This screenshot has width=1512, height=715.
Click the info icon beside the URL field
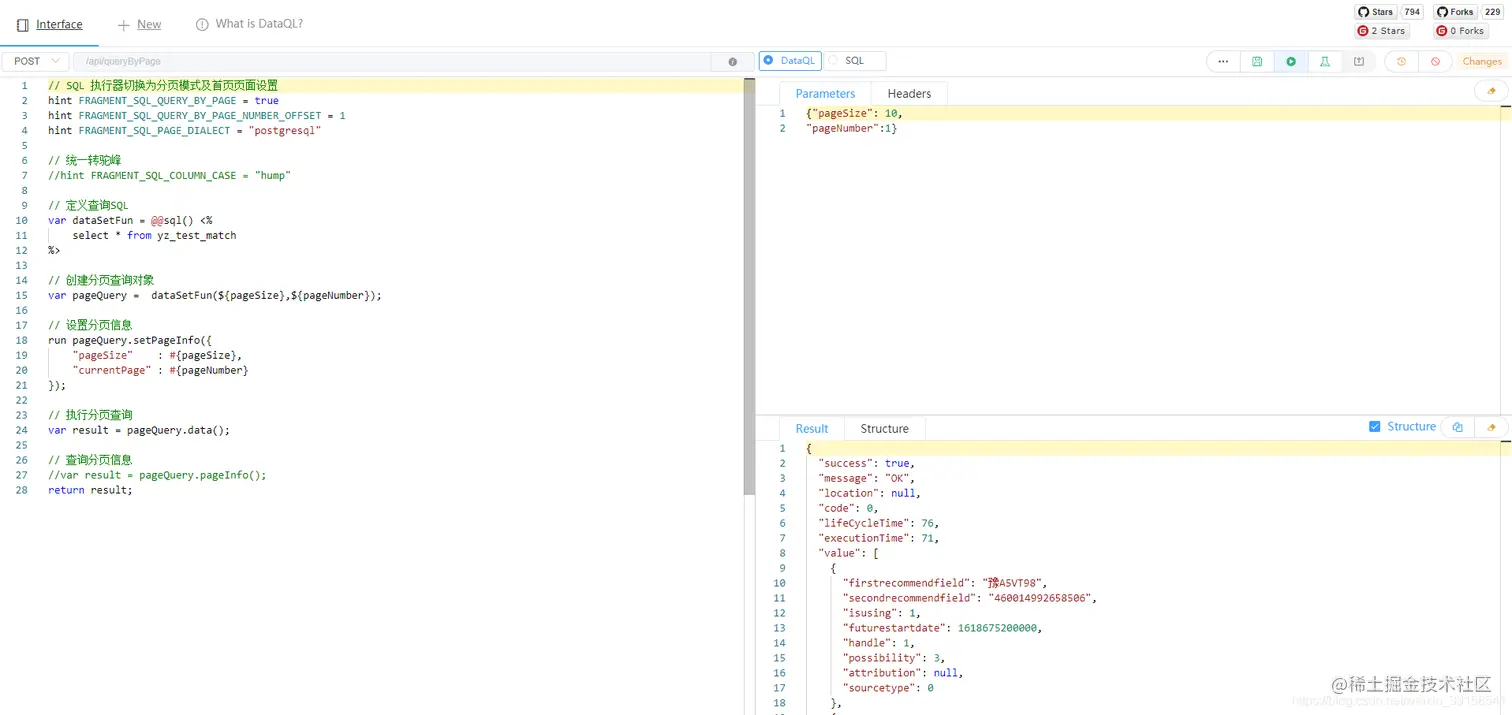(732, 61)
